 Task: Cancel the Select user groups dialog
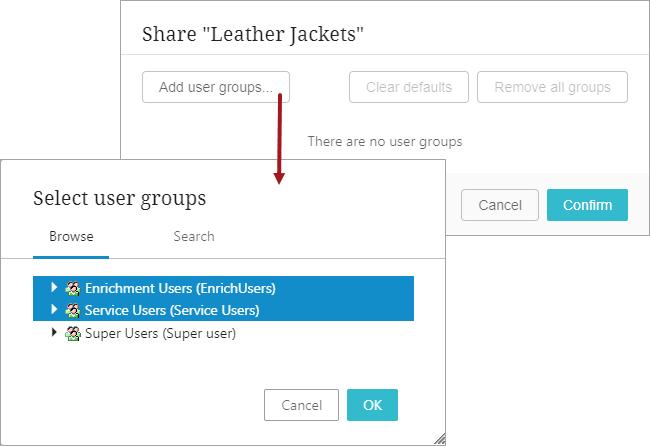click(301, 405)
